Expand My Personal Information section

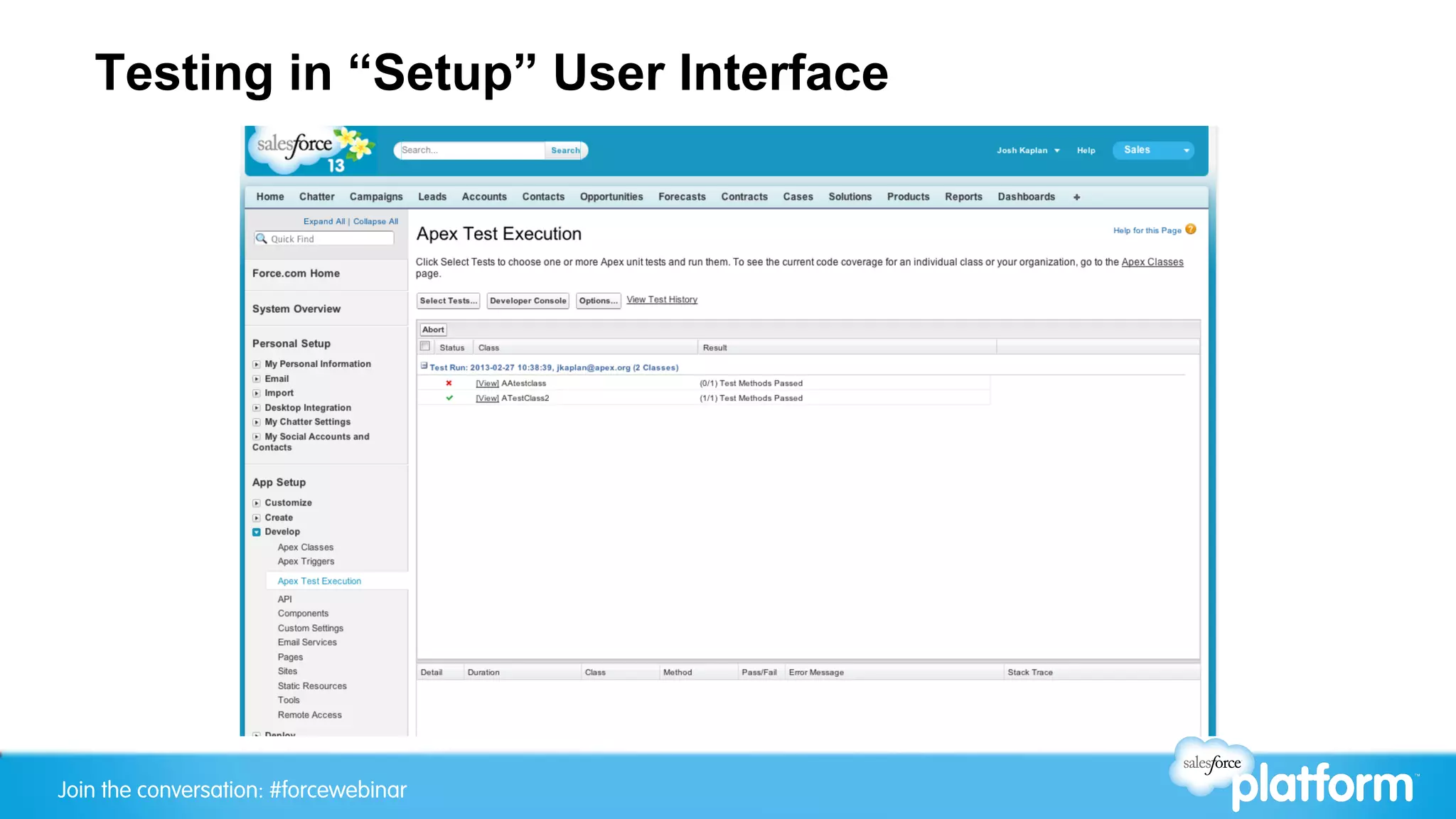[x=257, y=364]
